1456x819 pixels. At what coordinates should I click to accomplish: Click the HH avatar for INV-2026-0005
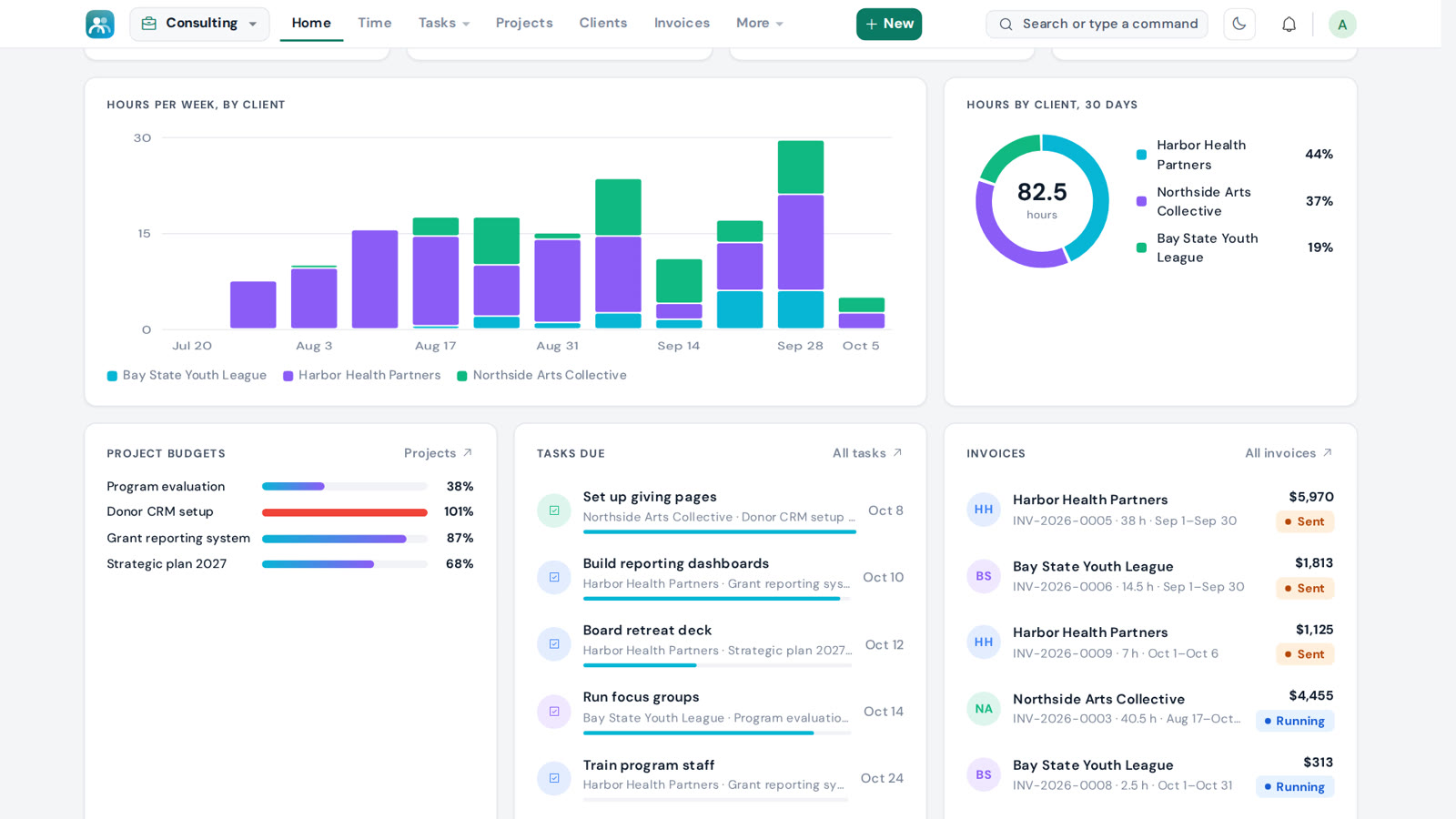984,510
